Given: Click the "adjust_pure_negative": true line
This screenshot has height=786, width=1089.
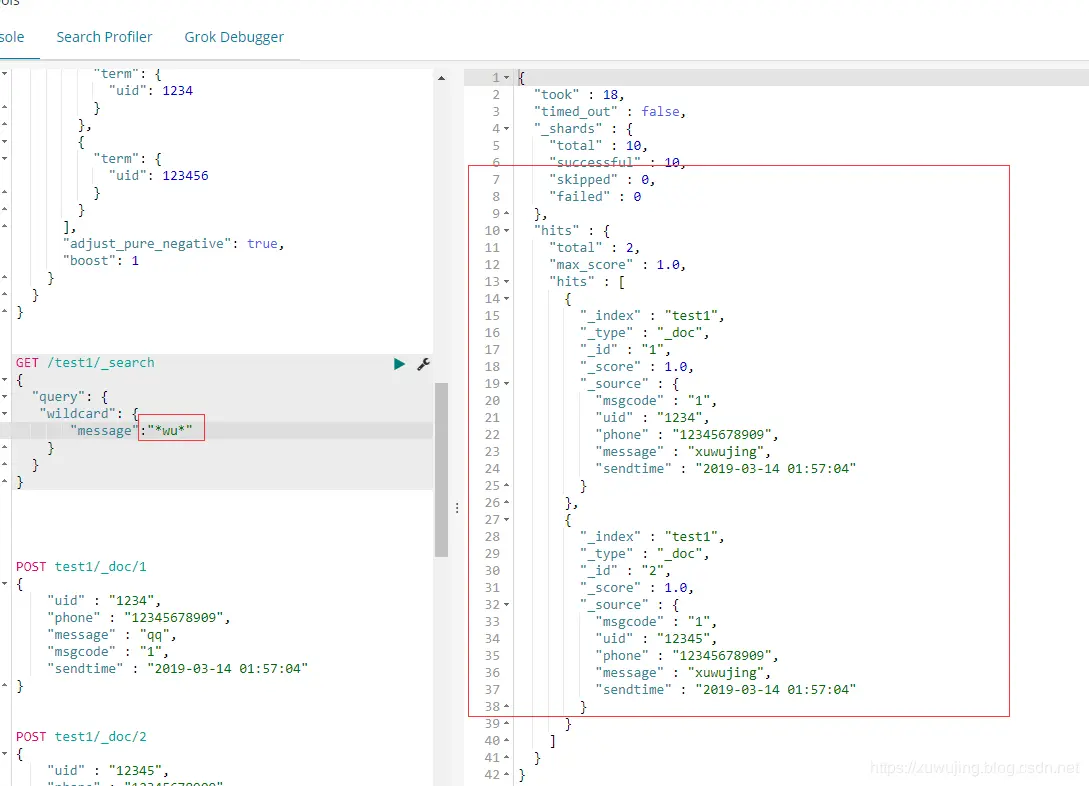Looking at the screenshot, I should pyautogui.click(x=174, y=244).
